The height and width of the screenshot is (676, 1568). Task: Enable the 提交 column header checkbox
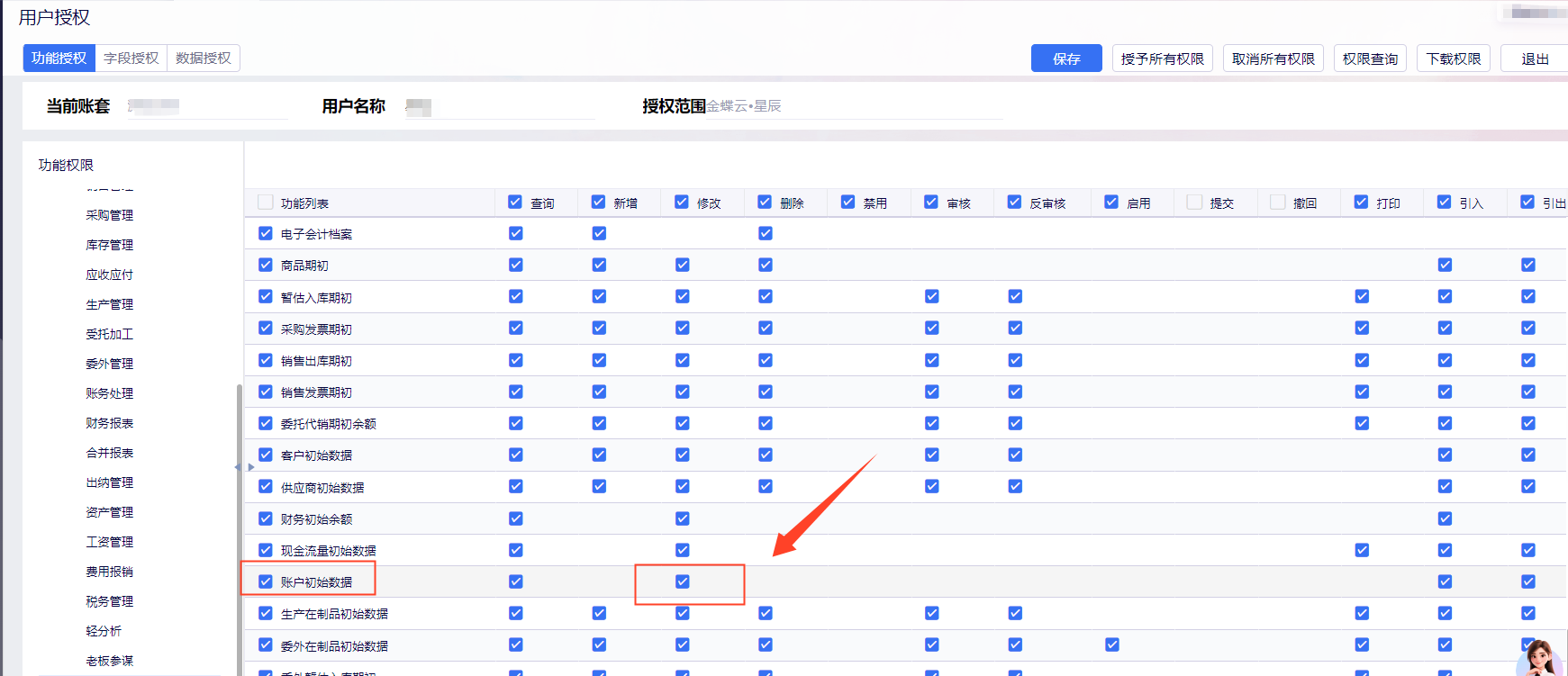tap(1194, 203)
